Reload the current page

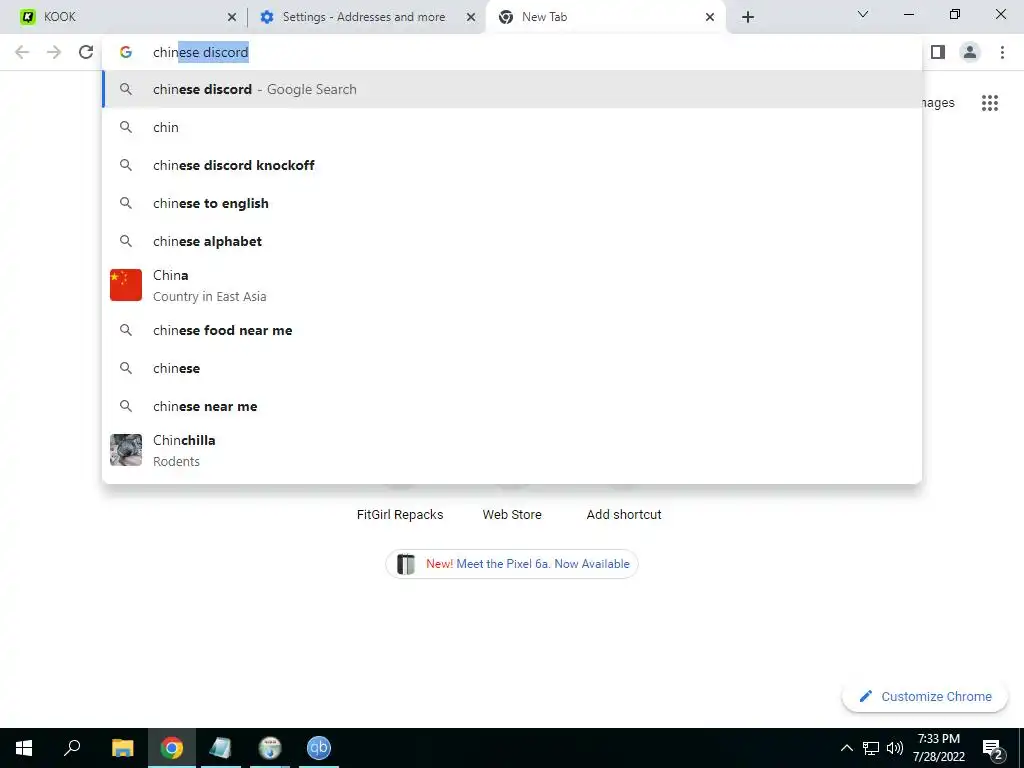click(x=86, y=52)
